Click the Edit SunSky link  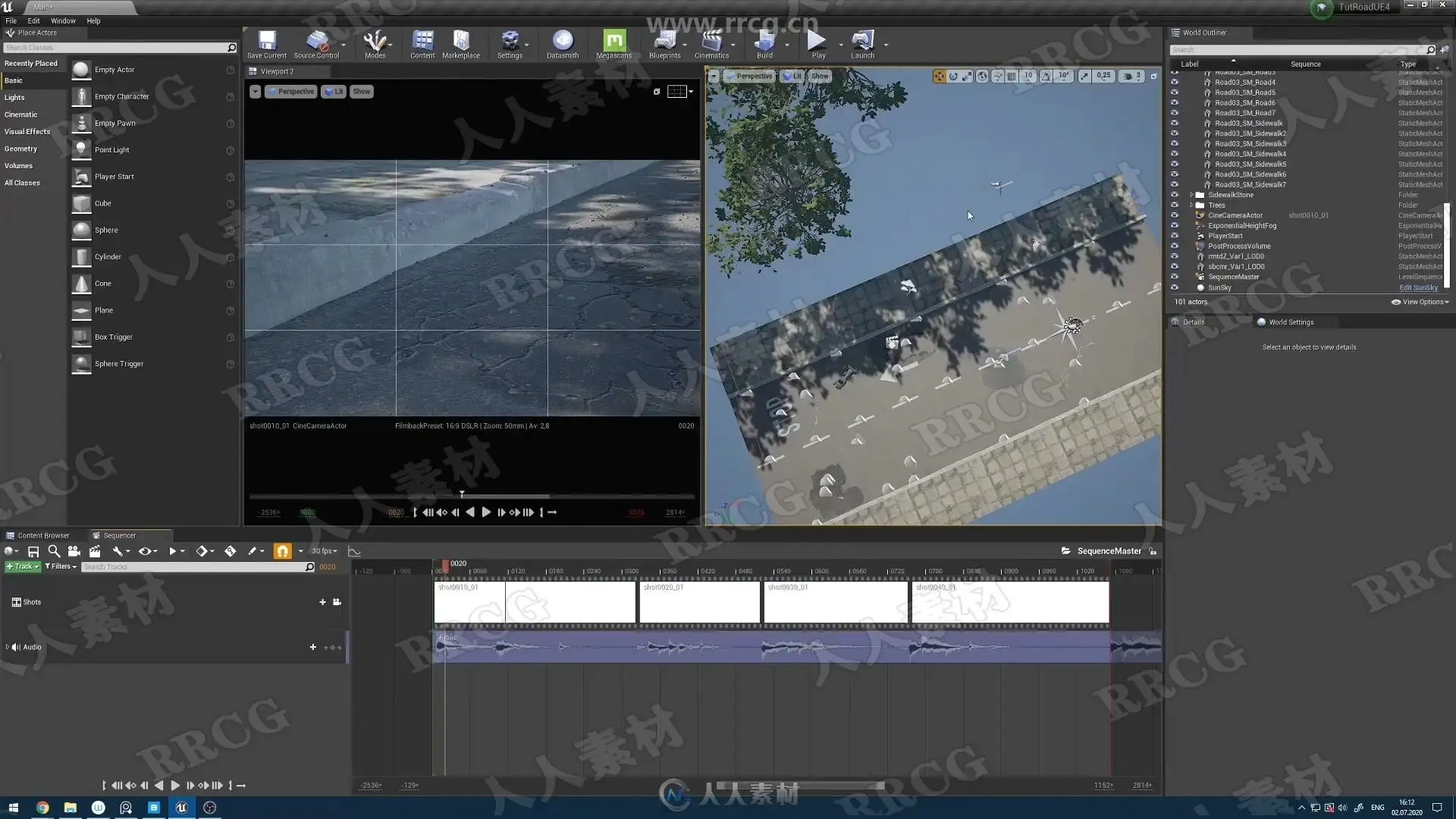click(x=1417, y=287)
